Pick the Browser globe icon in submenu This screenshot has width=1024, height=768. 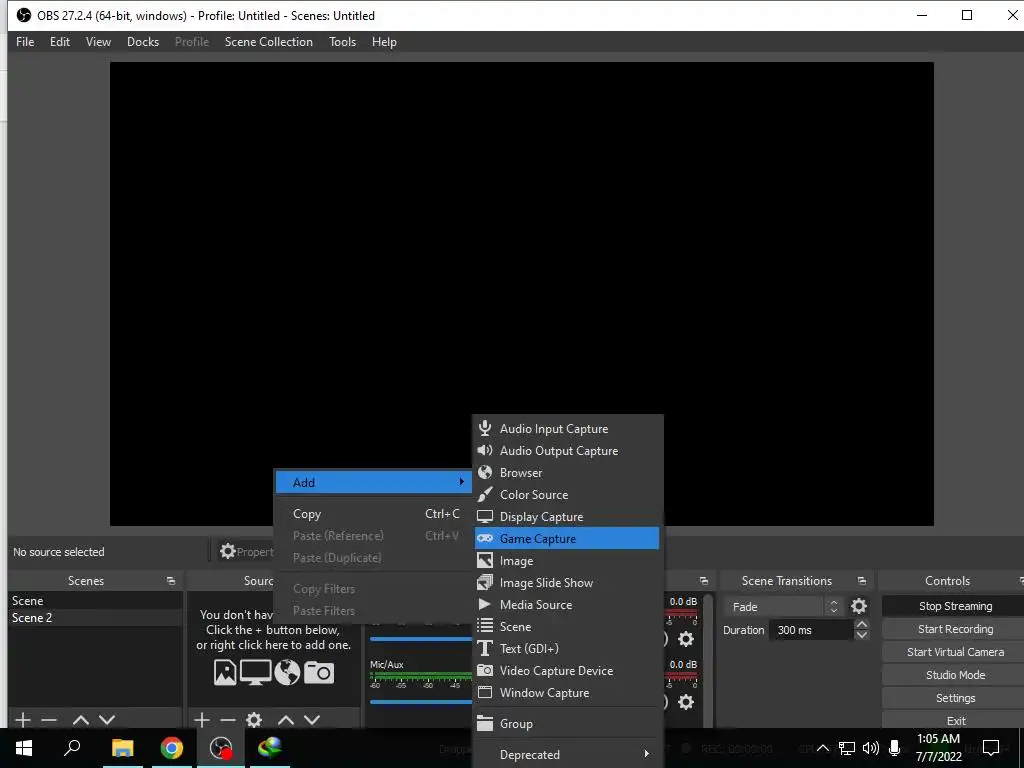coord(485,472)
